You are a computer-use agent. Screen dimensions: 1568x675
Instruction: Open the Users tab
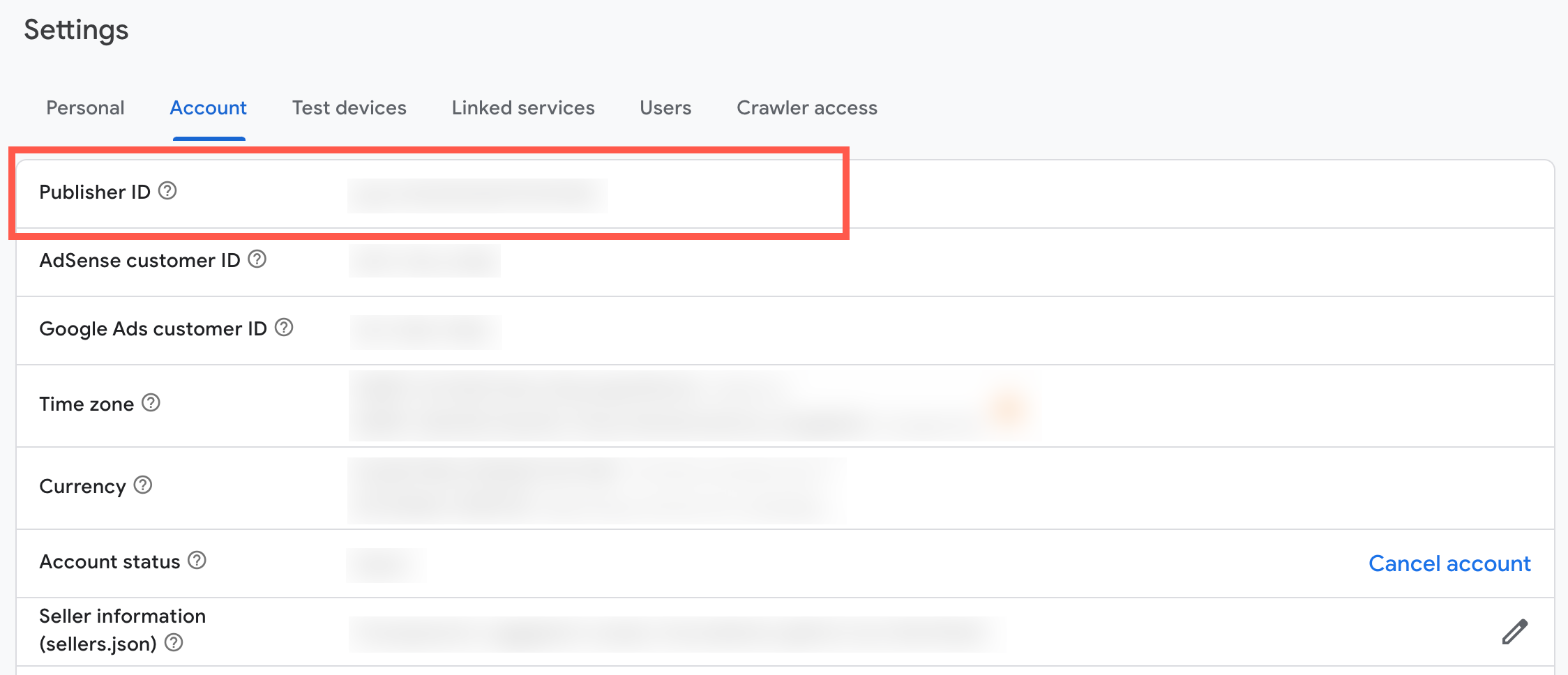(665, 107)
